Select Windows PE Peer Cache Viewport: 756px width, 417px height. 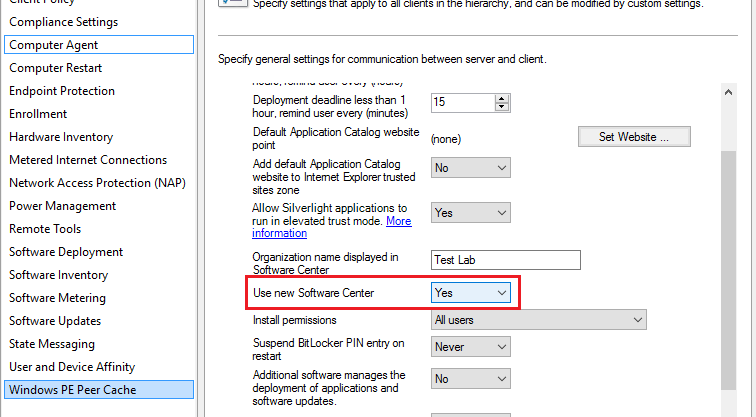click(99, 390)
